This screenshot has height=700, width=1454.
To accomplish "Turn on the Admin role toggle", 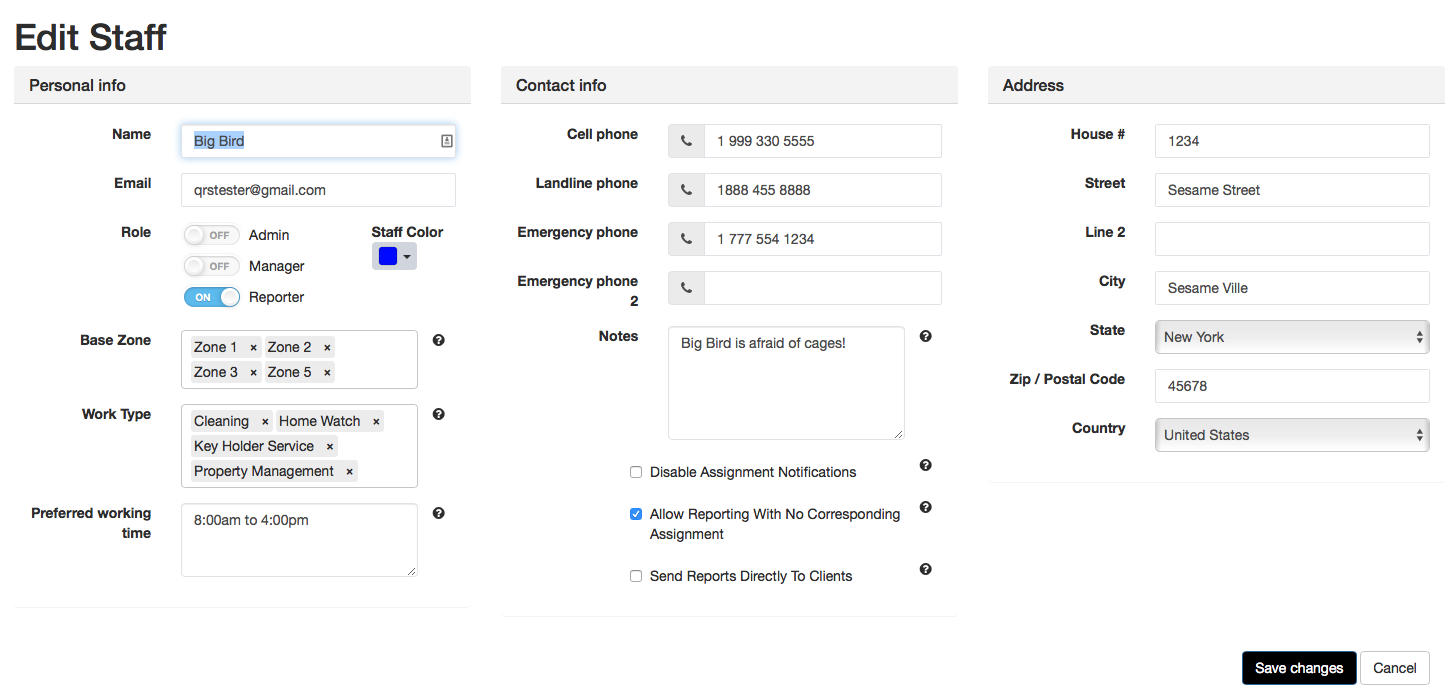I will pos(211,235).
